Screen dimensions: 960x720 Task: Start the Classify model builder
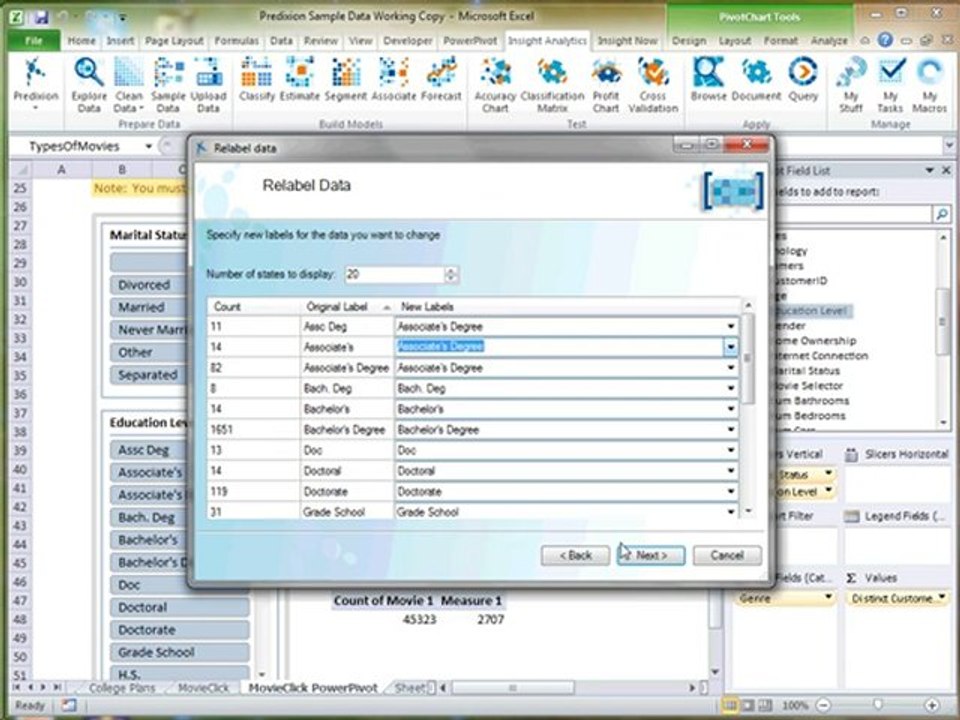coord(257,80)
